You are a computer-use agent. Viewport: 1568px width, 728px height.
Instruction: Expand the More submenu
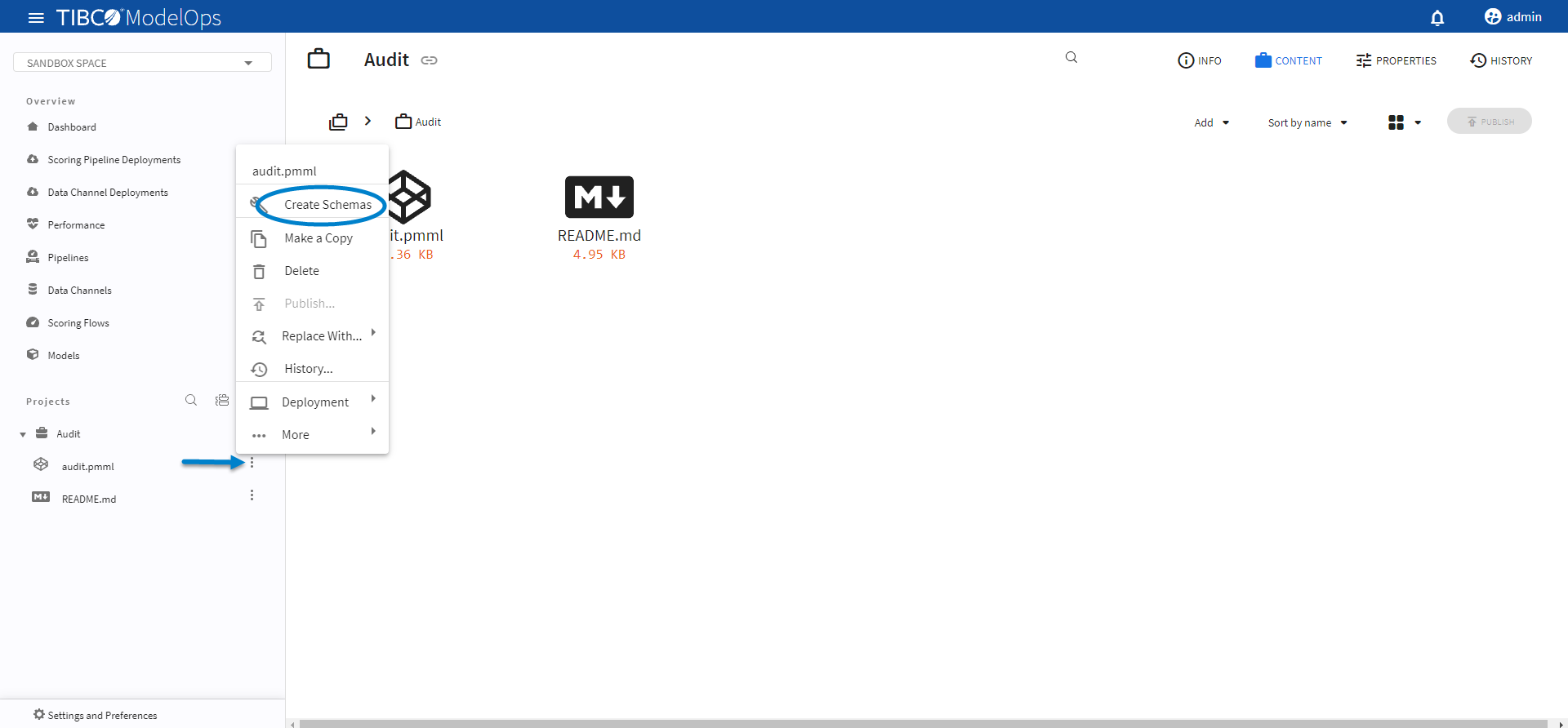(x=312, y=434)
